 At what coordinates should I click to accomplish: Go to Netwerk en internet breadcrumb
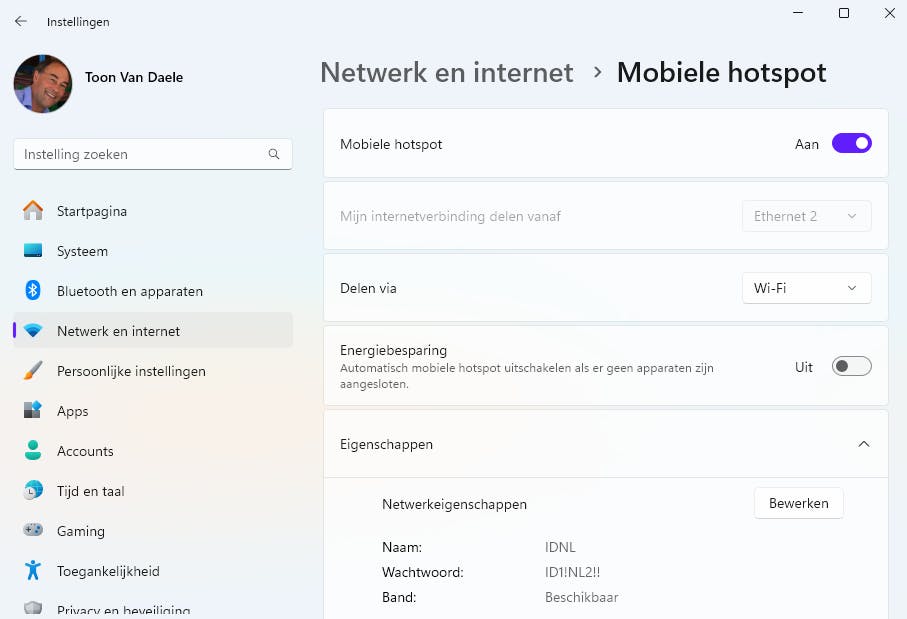447,73
